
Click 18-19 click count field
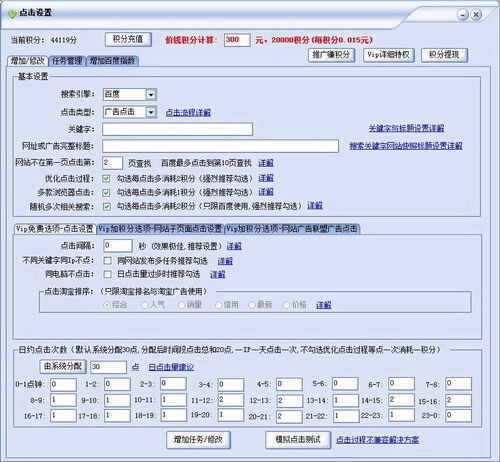click(x=173, y=415)
